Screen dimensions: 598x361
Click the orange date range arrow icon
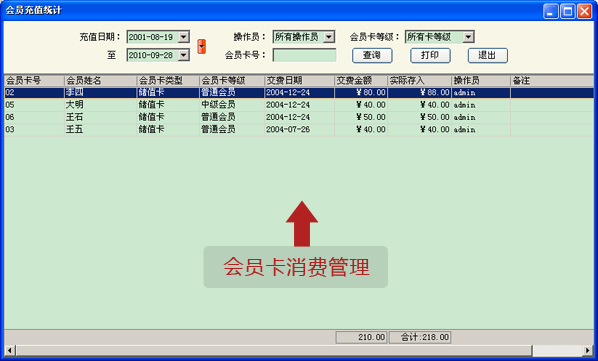click(201, 46)
